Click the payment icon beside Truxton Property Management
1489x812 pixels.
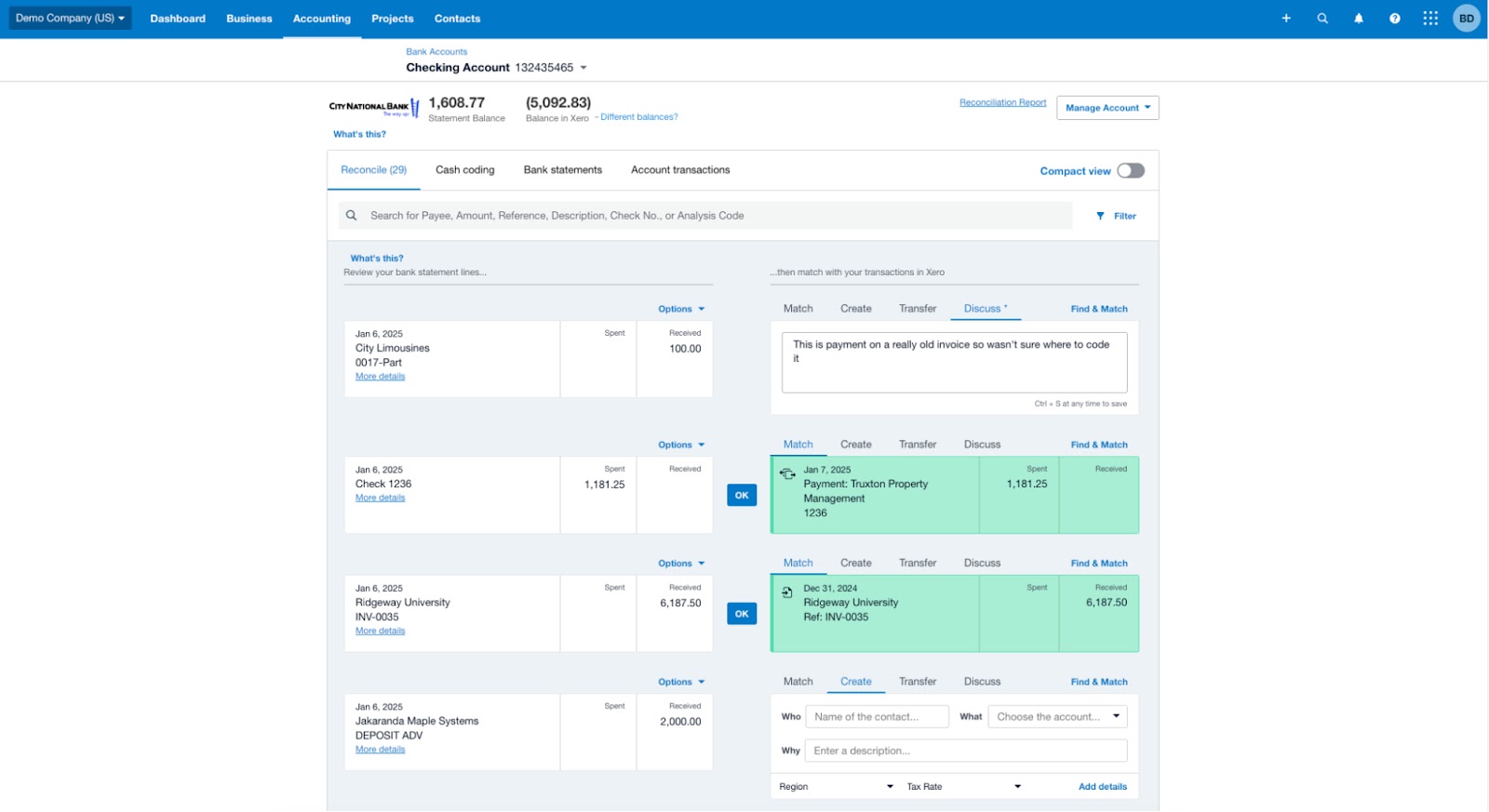(787, 473)
